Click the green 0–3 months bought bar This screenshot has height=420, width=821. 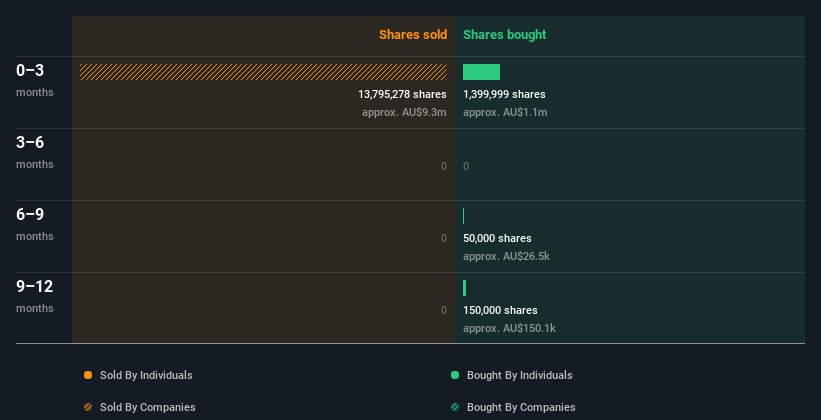coord(481,72)
